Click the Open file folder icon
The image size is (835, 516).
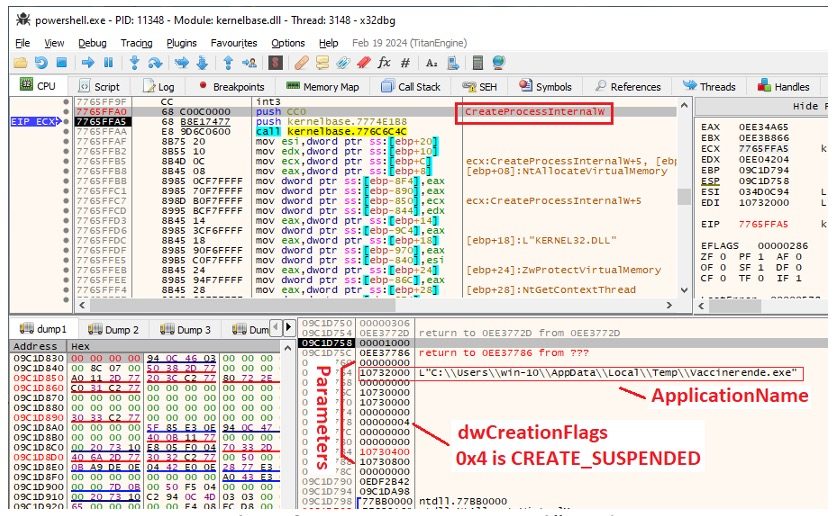click(x=21, y=63)
